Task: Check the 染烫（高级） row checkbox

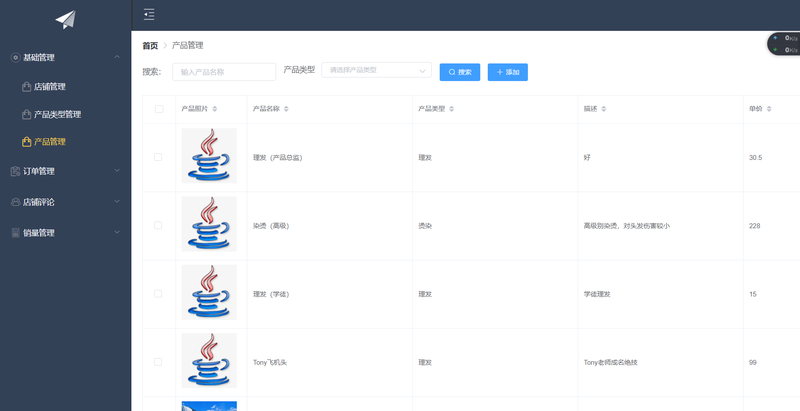Action: pos(158,225)
